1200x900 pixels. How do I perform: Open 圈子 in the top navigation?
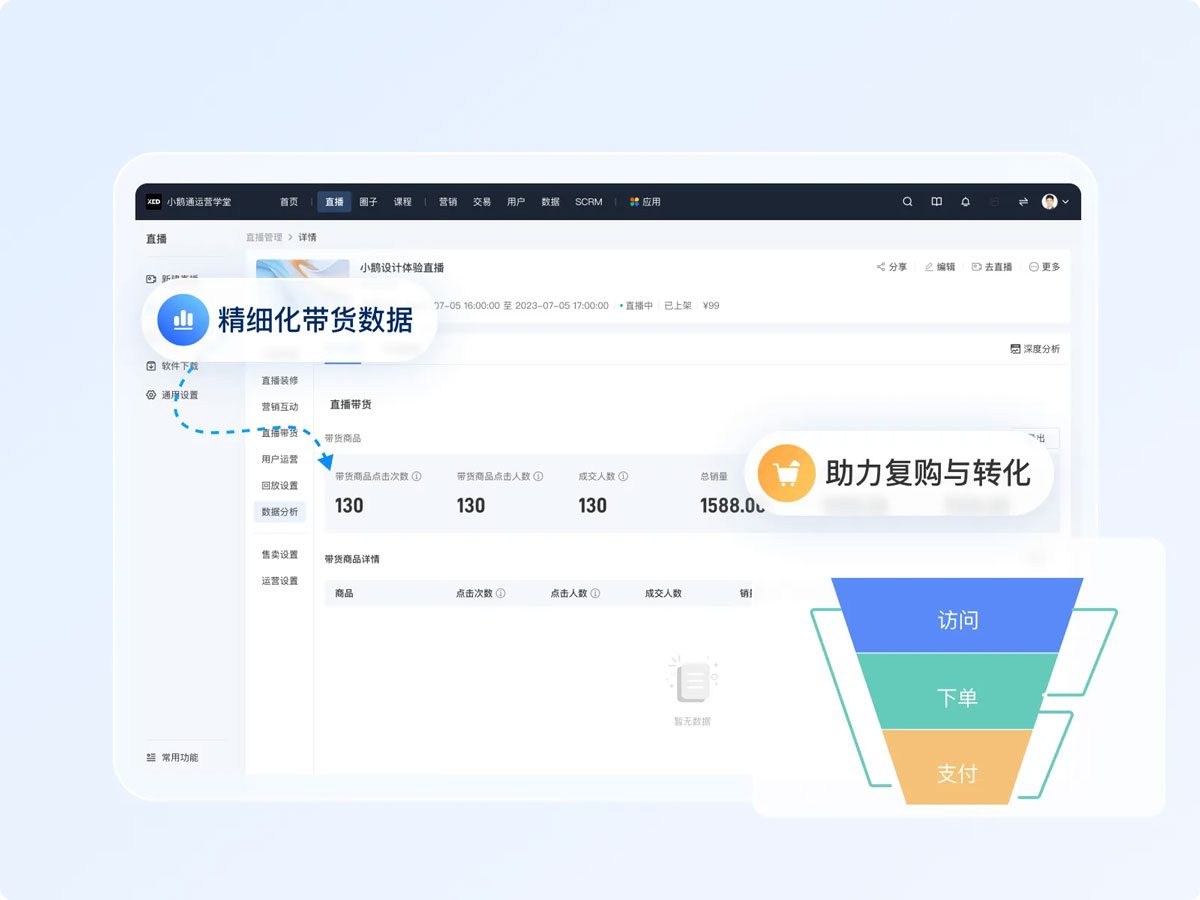click(368, 202)
